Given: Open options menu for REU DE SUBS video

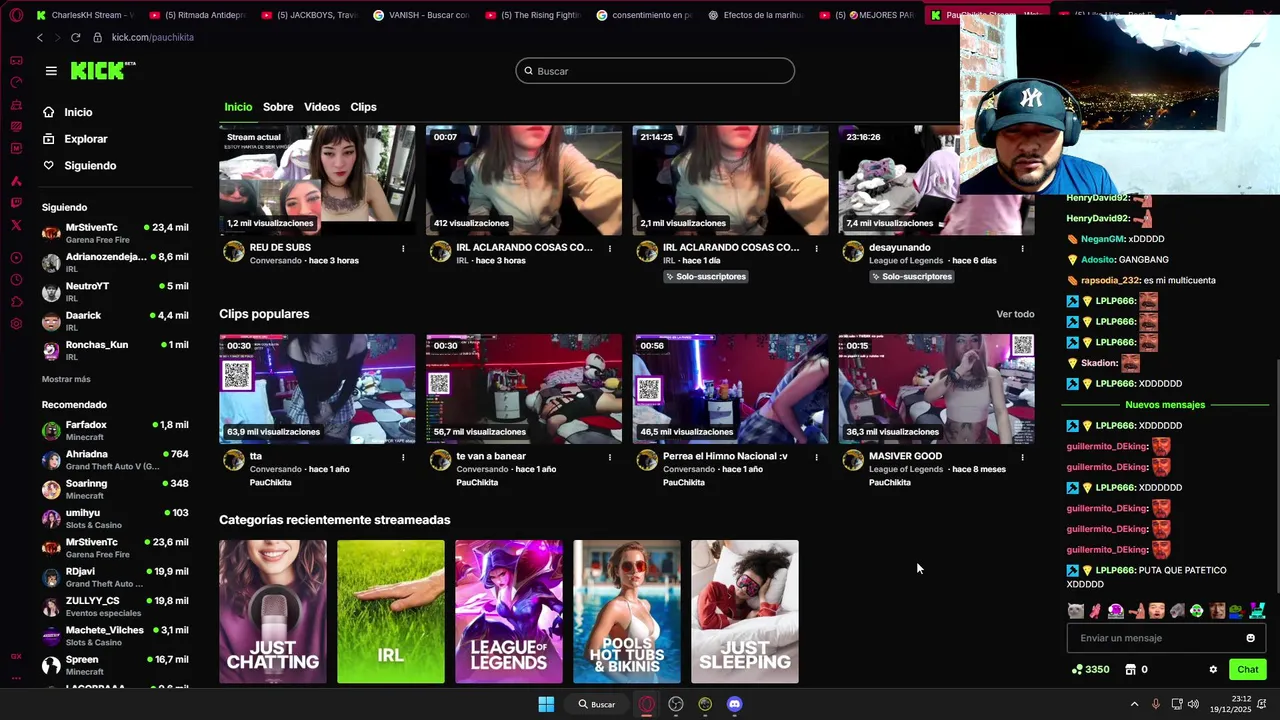Looking at the screenshot, I should [403, 248].
